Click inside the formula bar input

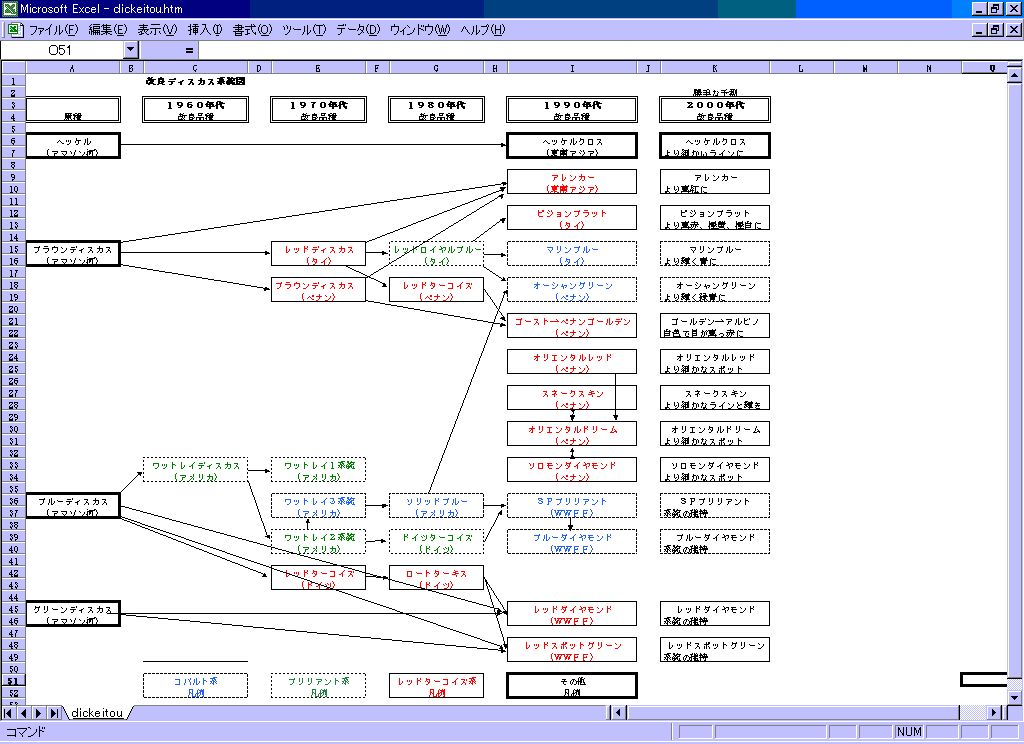tap(600, 50)
